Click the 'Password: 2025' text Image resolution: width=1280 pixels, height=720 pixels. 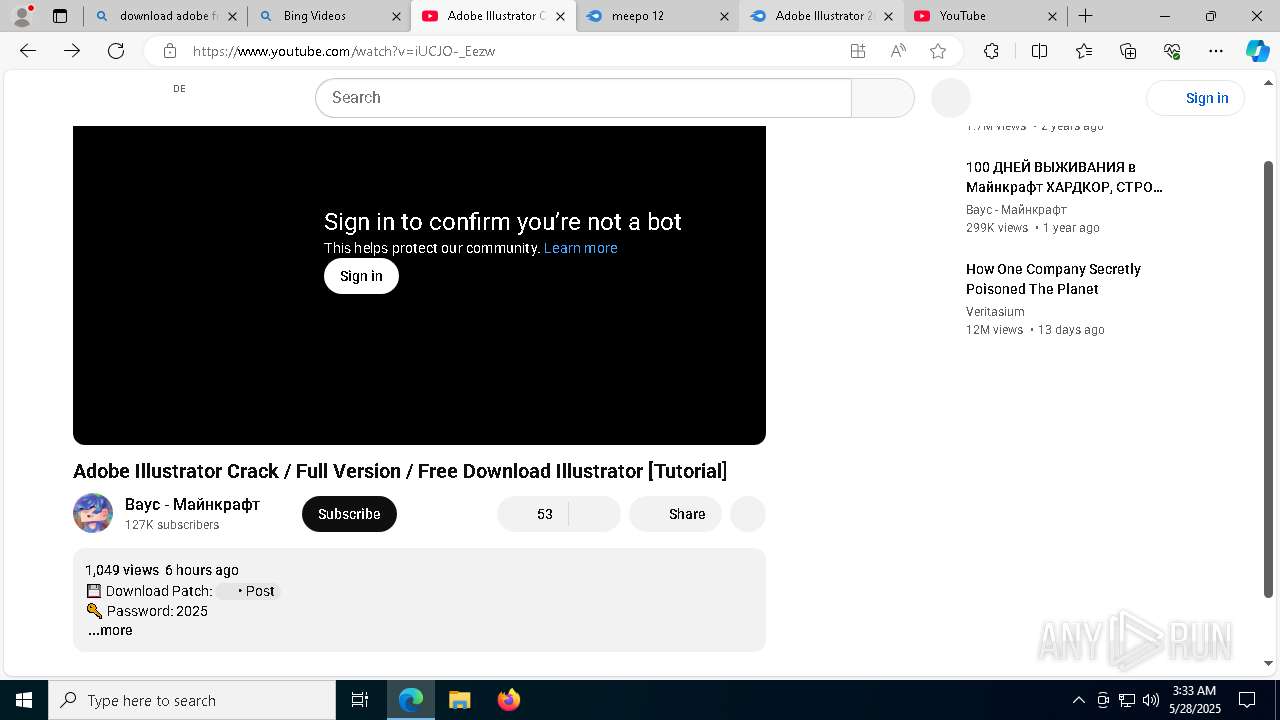(x=157, y=611)
